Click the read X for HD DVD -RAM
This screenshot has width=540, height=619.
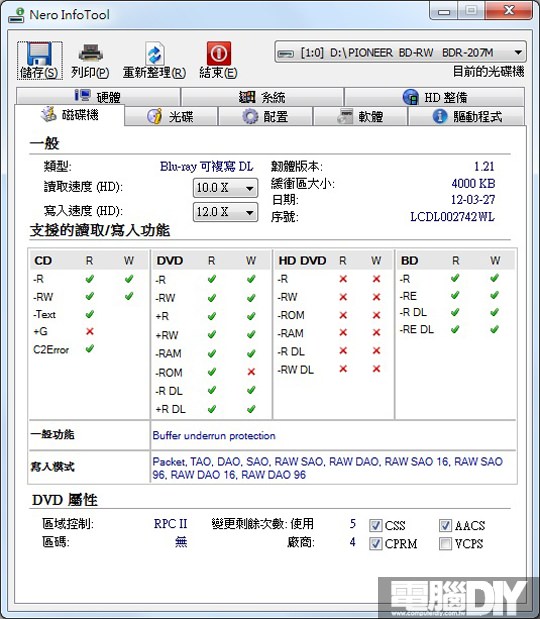(343, 332)
